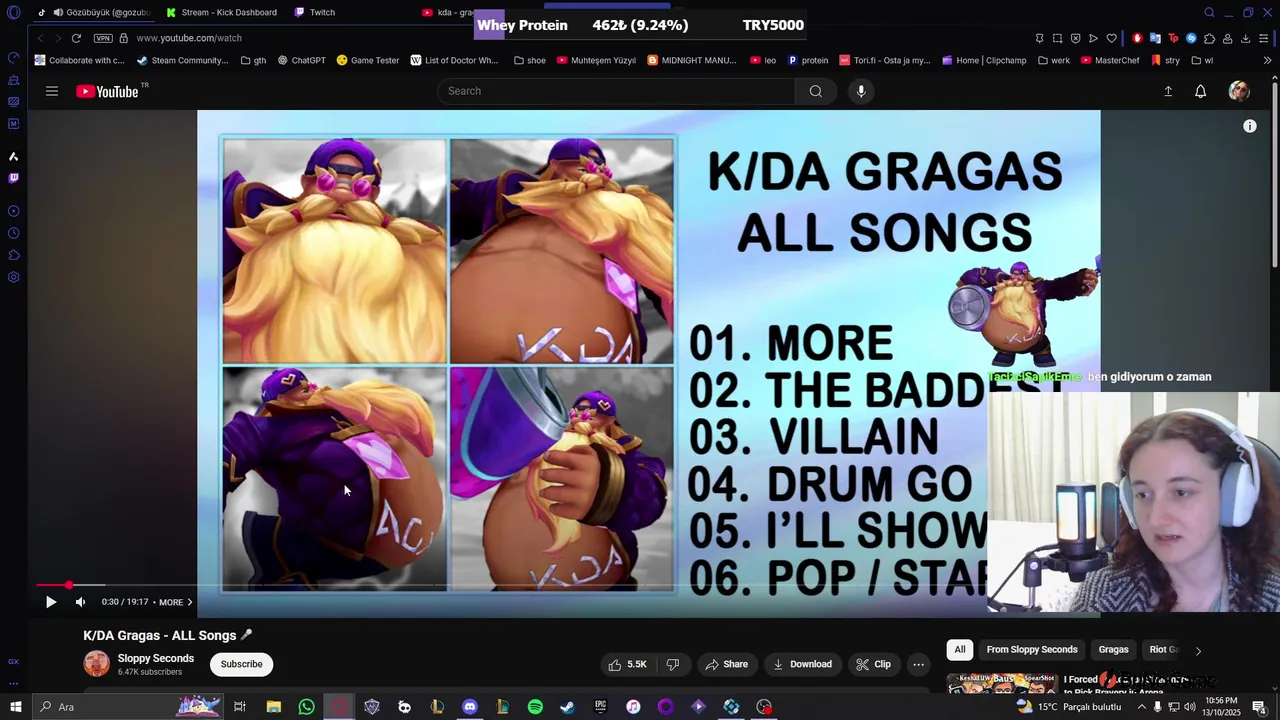Image resolution: width=1280 pixels, height=720 pixels.
Task: Open browser downloads arrow icon
Action: [x=1245, y=38]
